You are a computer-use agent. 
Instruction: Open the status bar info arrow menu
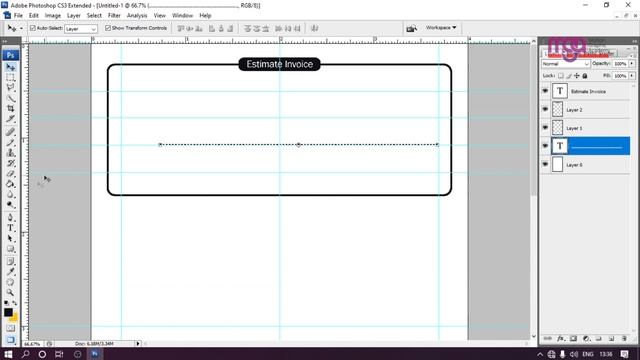click(138, 344)
